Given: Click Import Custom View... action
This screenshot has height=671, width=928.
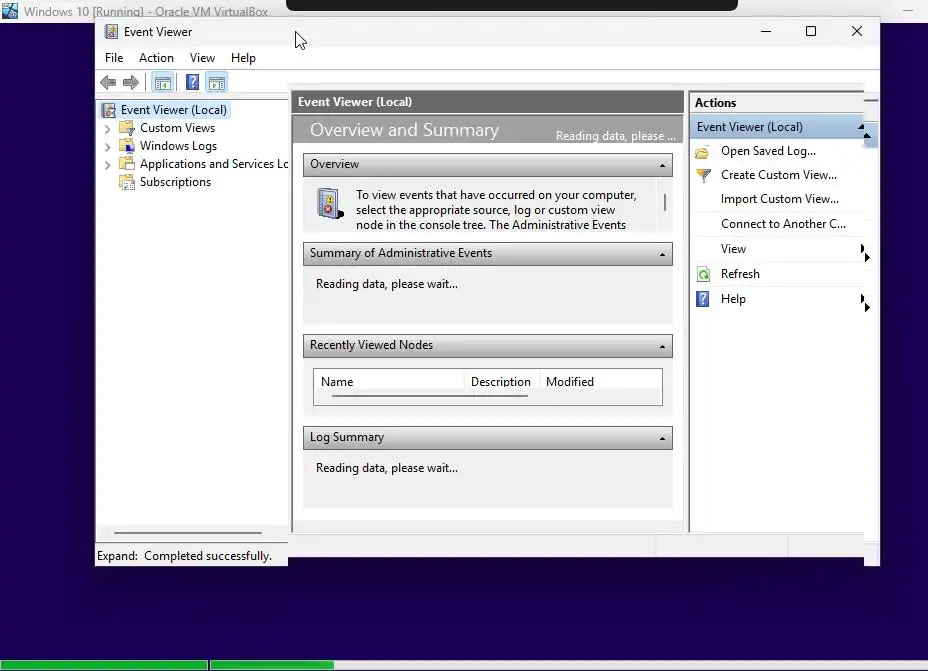Looking at the screenshot, I should (779, 199).
